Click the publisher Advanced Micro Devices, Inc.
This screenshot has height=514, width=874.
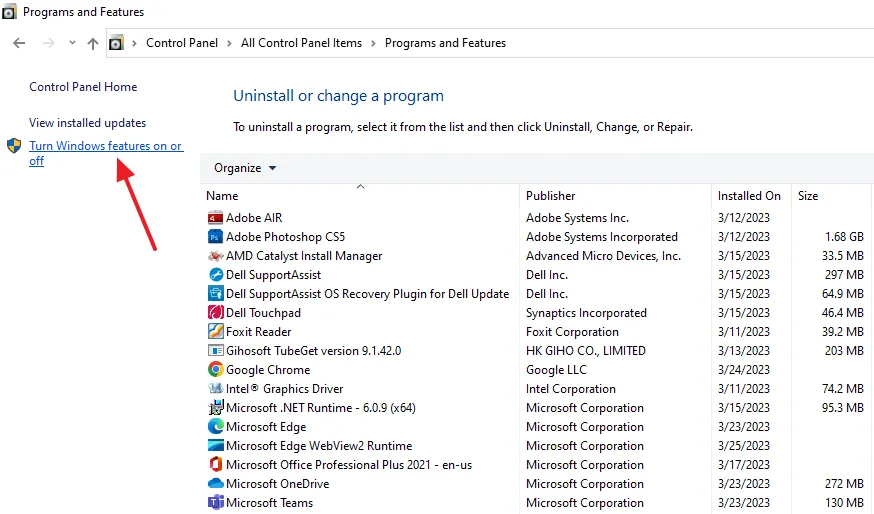tap(603, 256)
